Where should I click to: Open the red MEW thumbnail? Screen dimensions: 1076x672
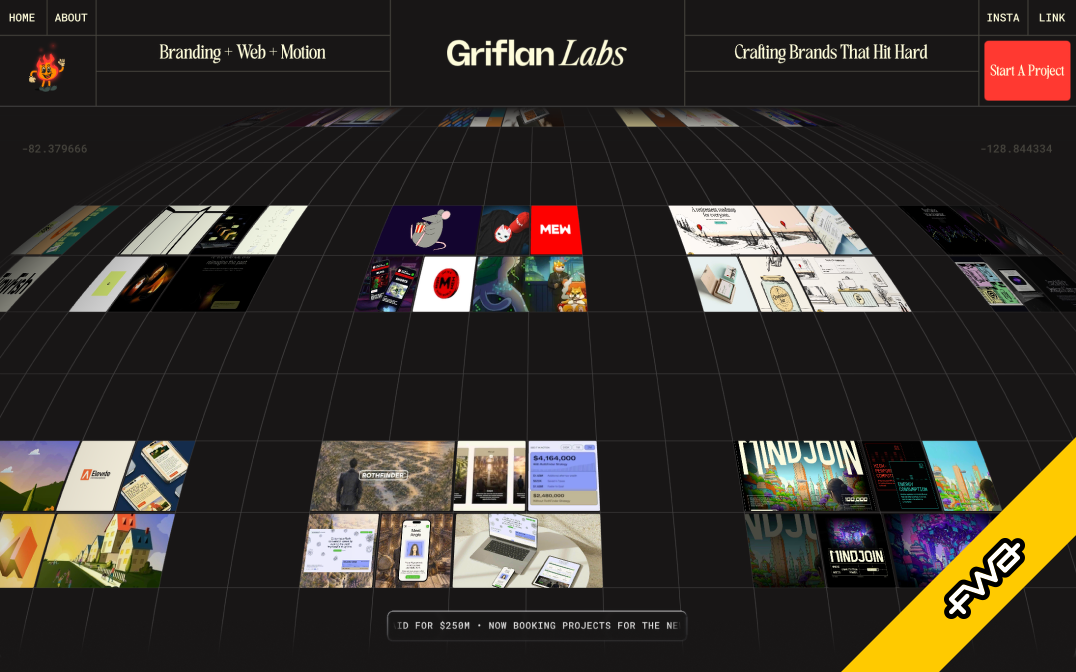coord(555,230)
